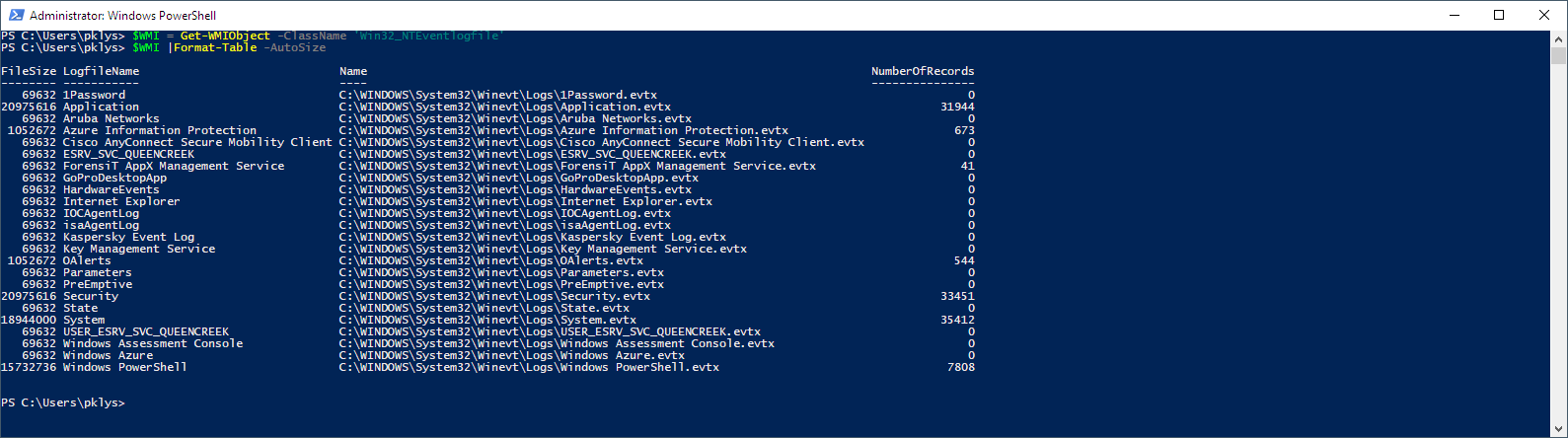Image resolution: width=1568 pixels, height=438 pixels.
Task: Click the window title text
Action: [x=122, y=16]
